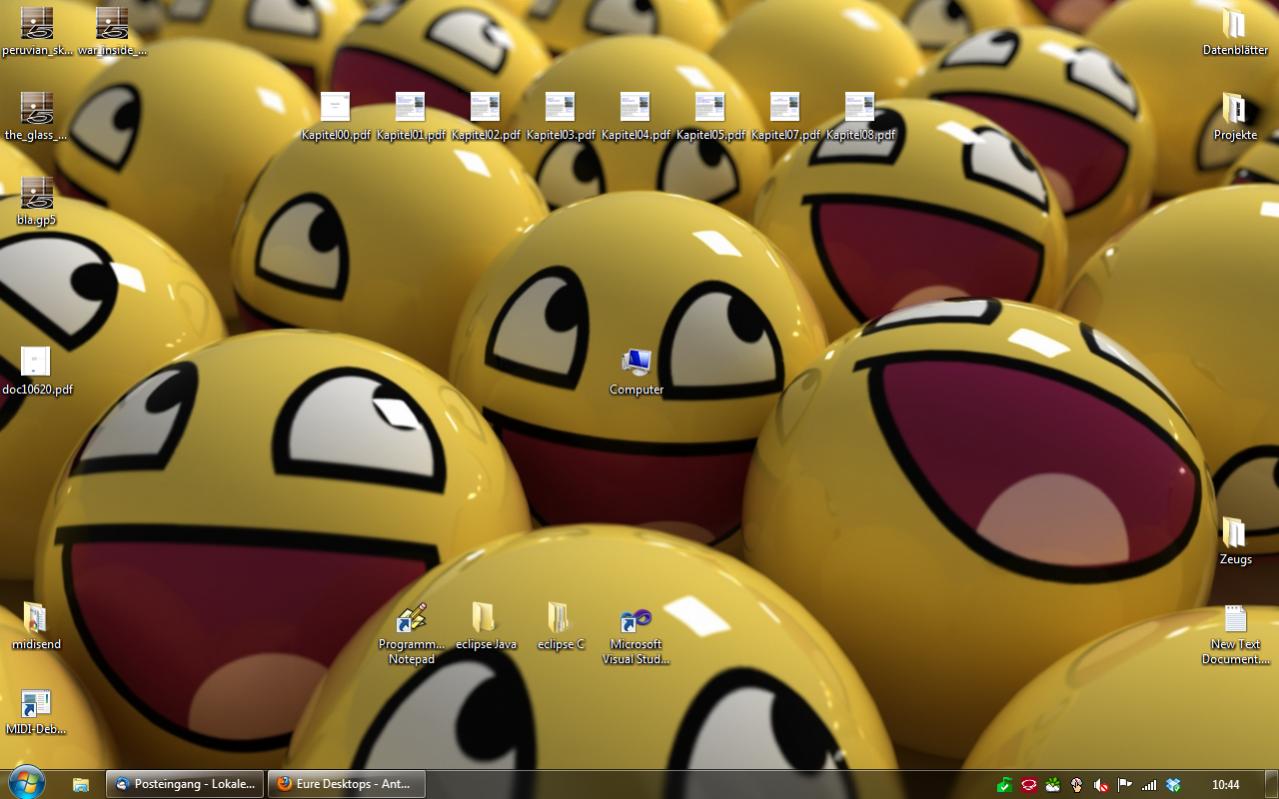Switch to Eure Desktops Firefox window
This screenshot has width=1279, height=799.
tap(347, 784)
